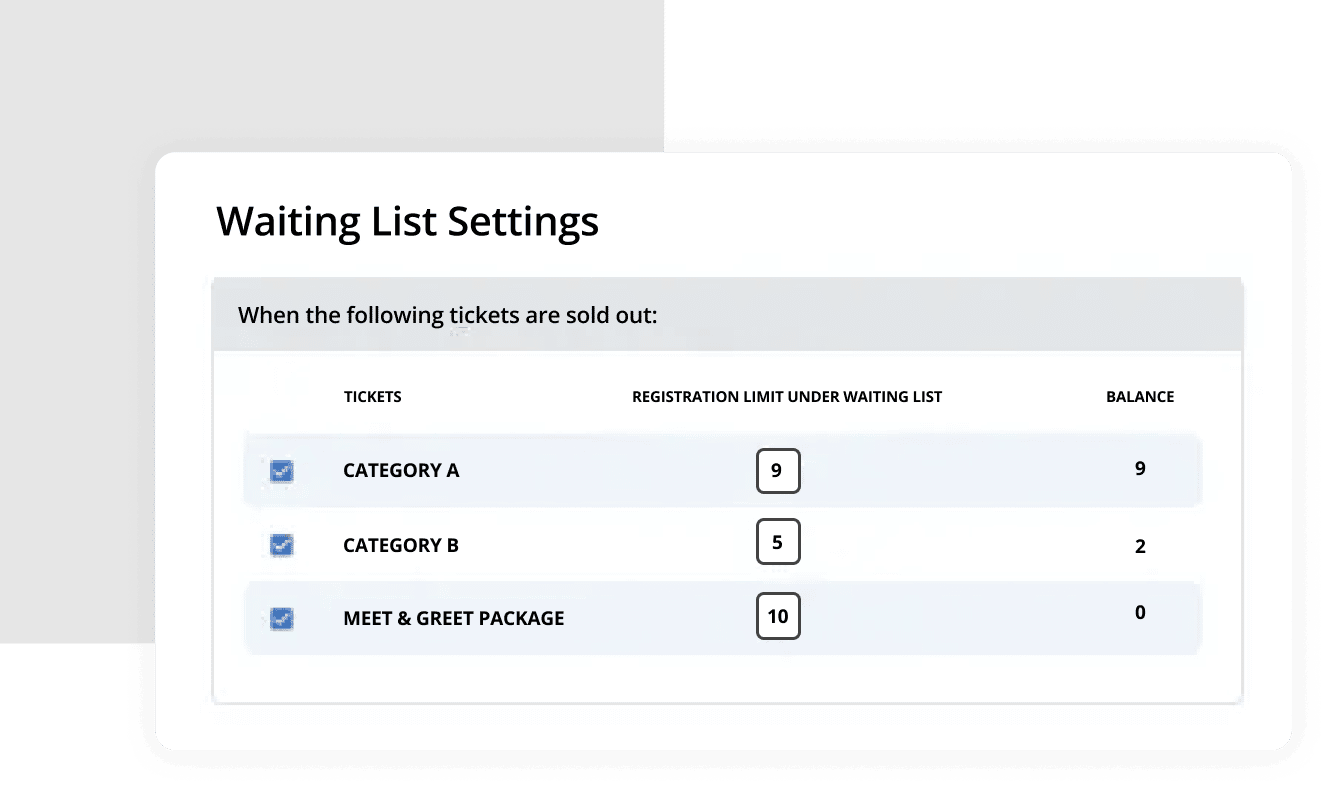1328x789 pixels.
Task: Click the BALANCE column header
Action: coord(1140,397)
